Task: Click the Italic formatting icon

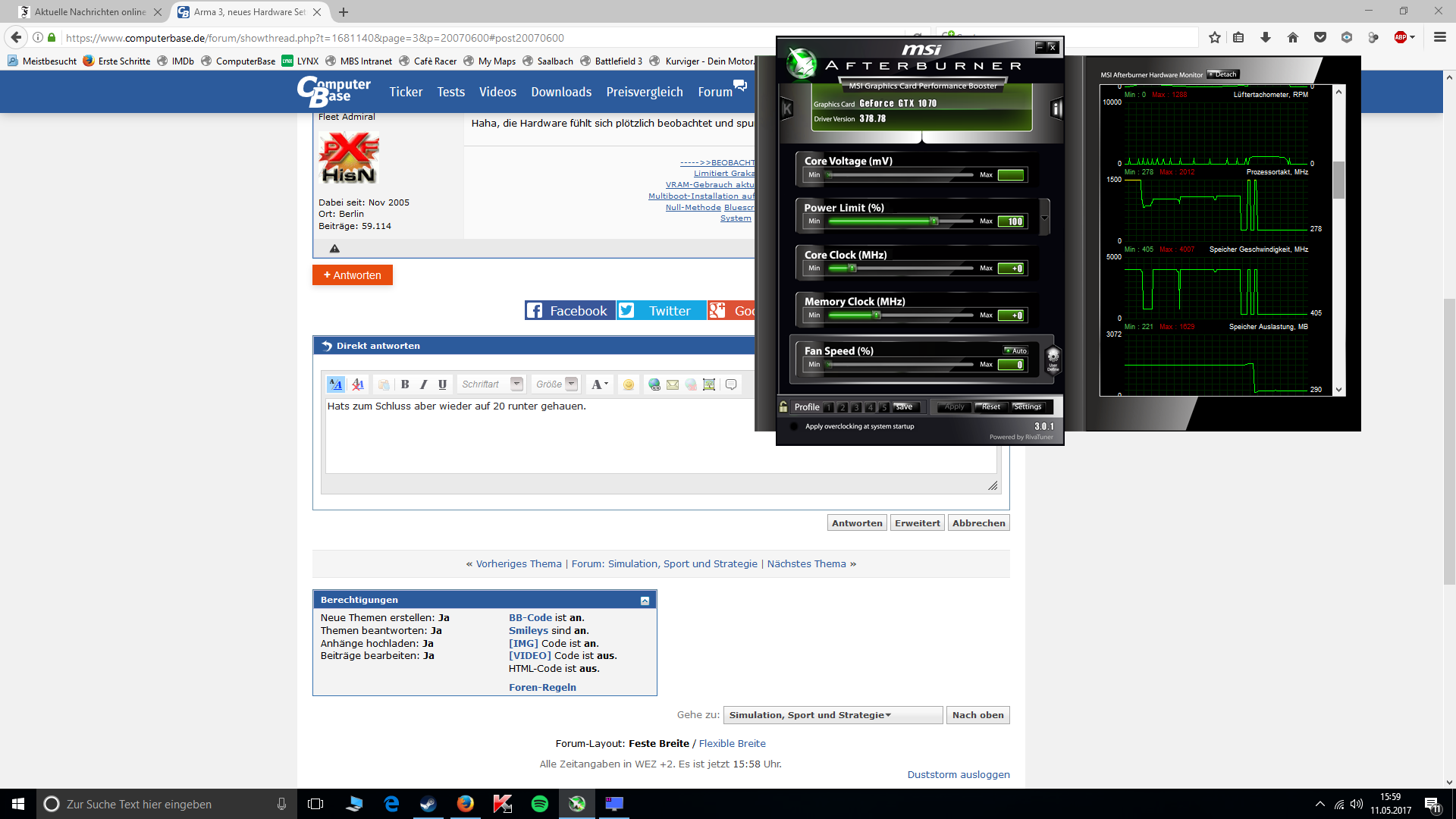Action: coord(423,384)
